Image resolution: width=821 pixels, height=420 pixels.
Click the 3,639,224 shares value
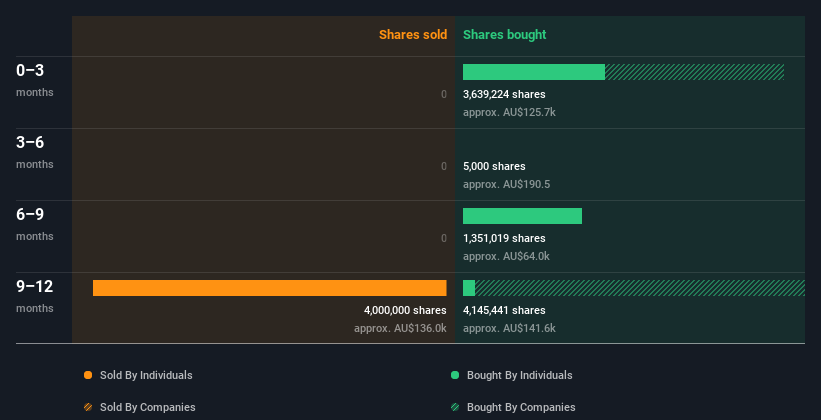[x=504, y=94]
